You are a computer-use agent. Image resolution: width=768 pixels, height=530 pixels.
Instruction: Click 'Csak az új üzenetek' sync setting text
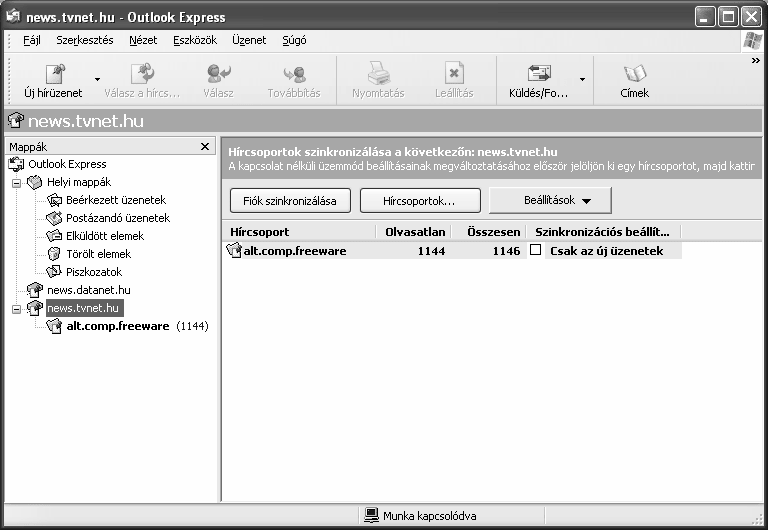pyautogui.click(x=606, y=251)
